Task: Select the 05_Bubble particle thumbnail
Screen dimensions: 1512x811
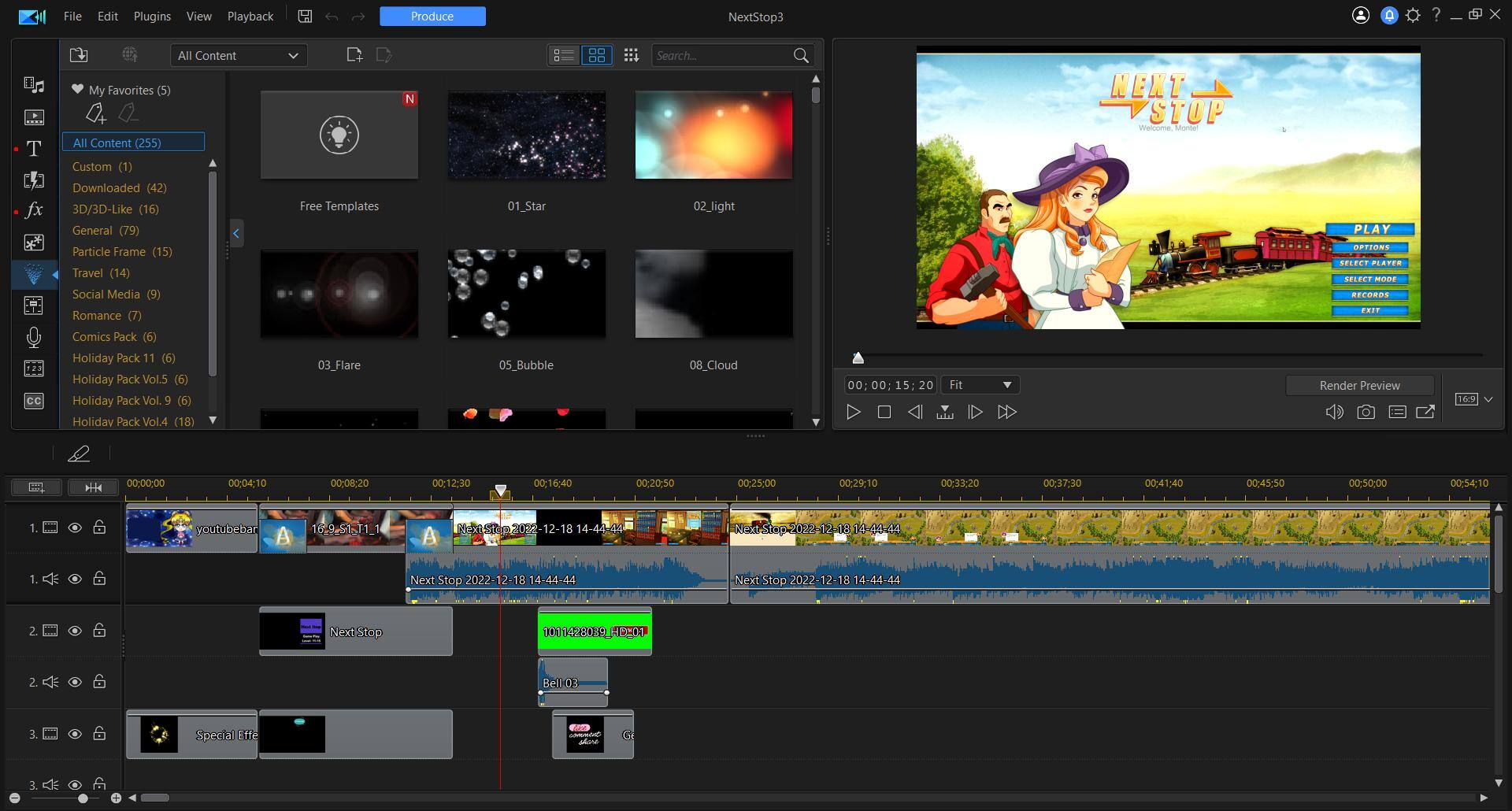Action: (x=527, y=294)
